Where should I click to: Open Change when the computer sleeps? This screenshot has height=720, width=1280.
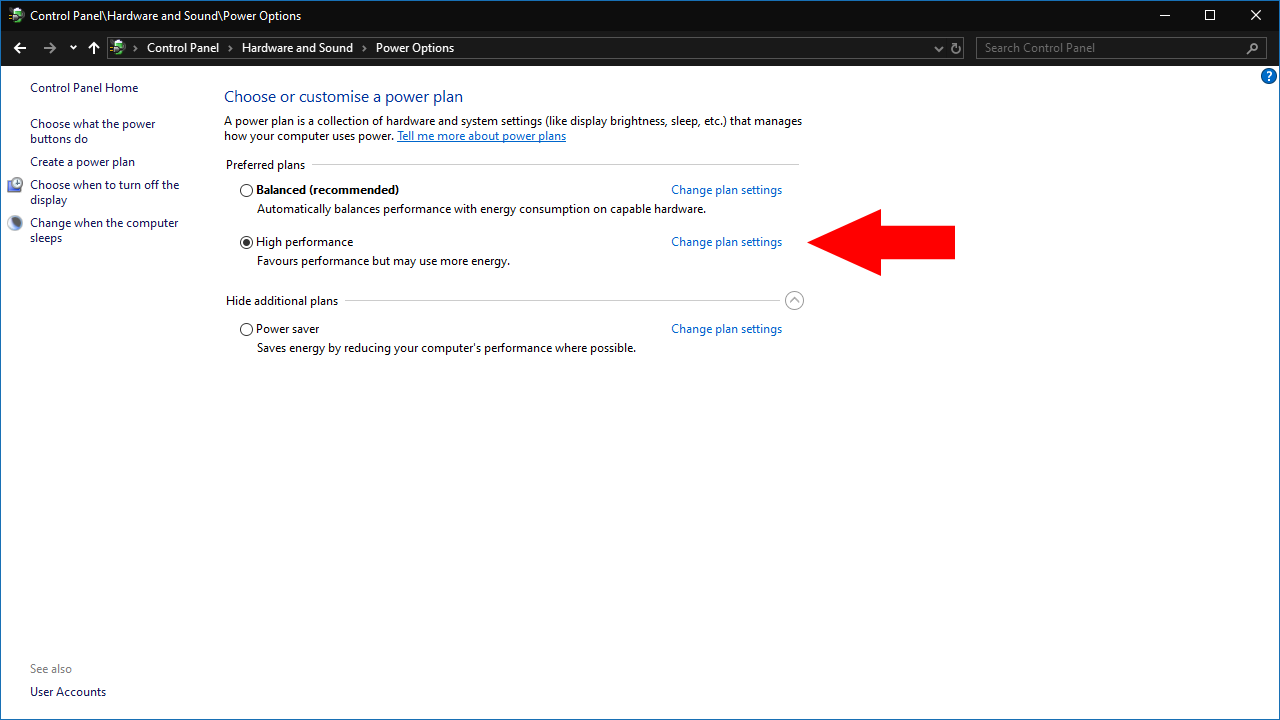[104, 230]
